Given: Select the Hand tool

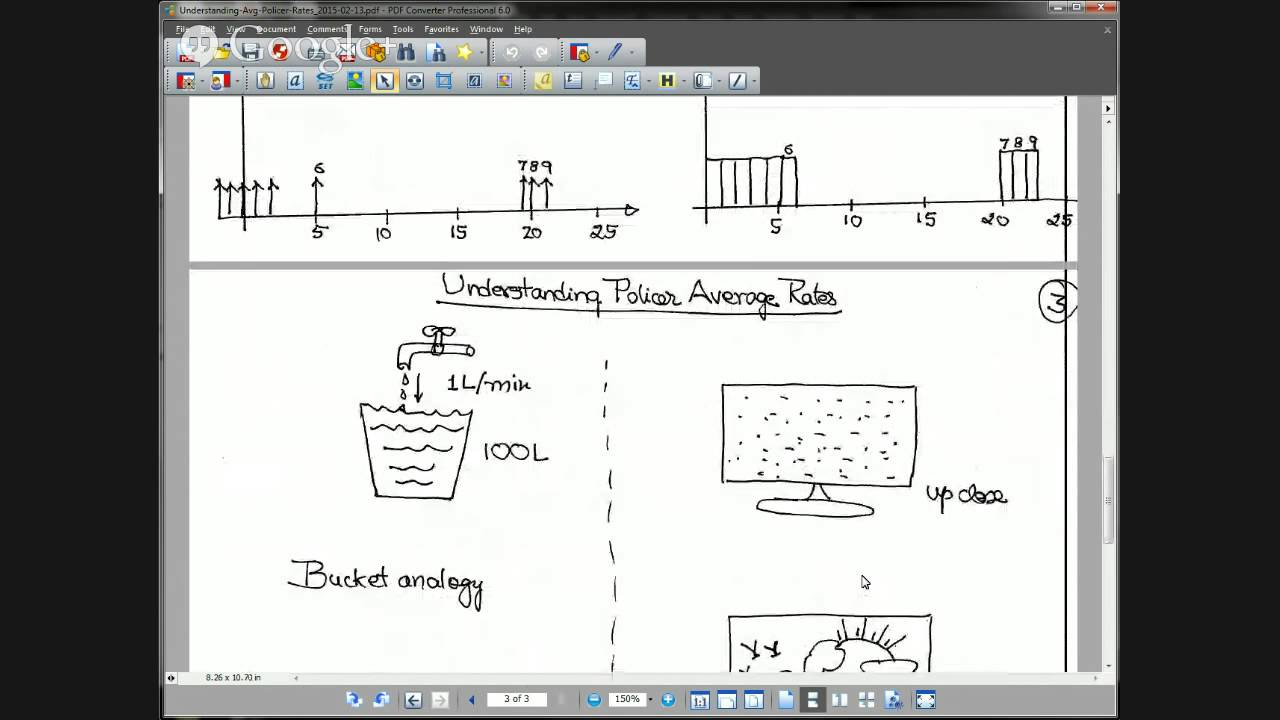Looking at the screenshot, I should tap(265, 81).
